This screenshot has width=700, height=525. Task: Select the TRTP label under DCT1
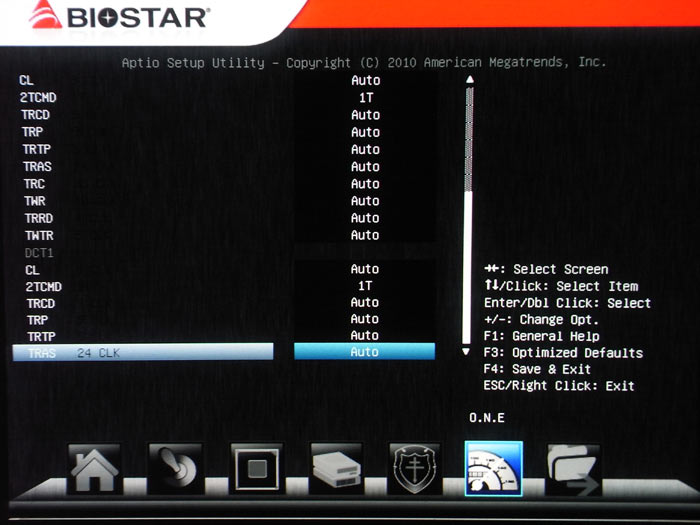coord(42,336)
